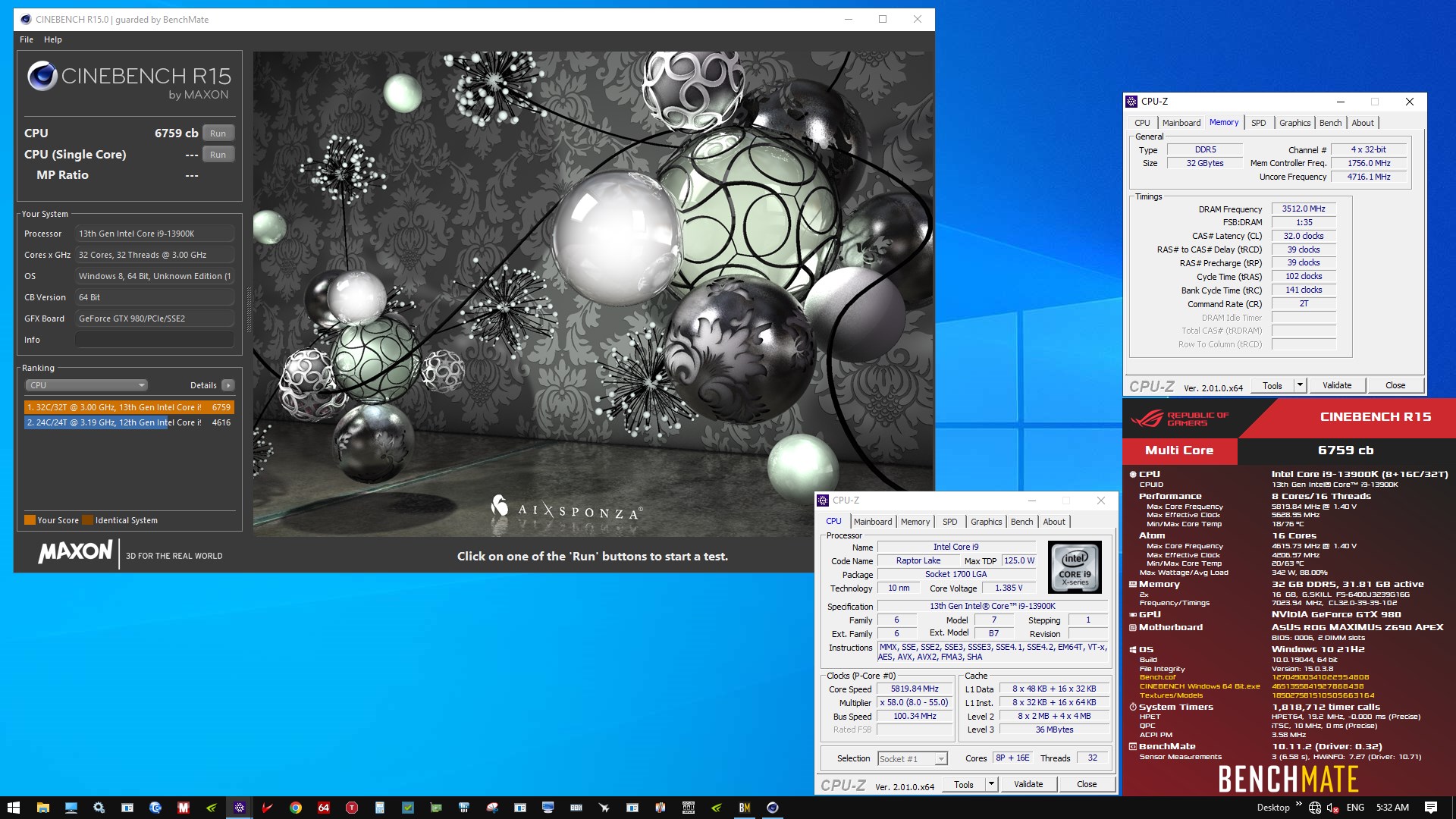The width and height of the screenshot is (1456, 819).
Task: Open the Ranking type dropdown showing CPU
Action: [86, 385]
